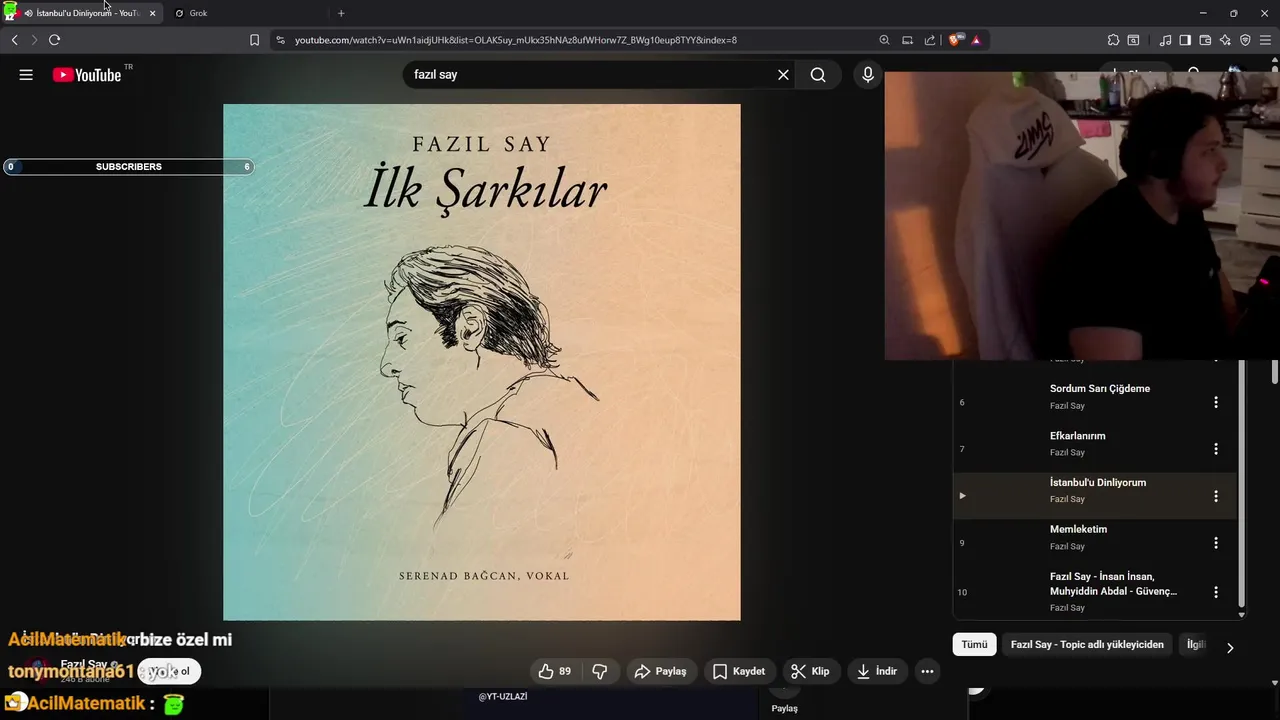1280x720 pixels.
Task: Click the screen cast icon in address bar
Action: click(x=907, y=40)
